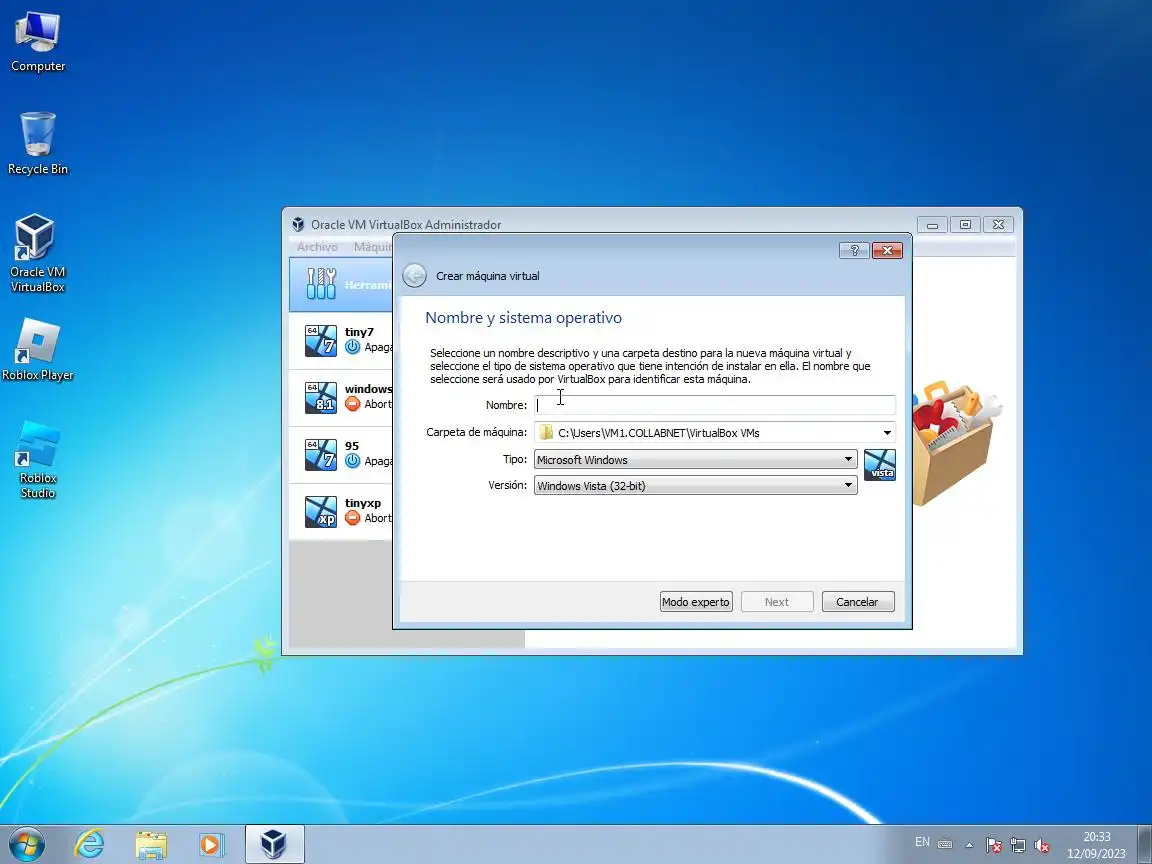Click the 'tinyxp' VM name text
The height and width of the screenshot is (864, 1152).
363,503
